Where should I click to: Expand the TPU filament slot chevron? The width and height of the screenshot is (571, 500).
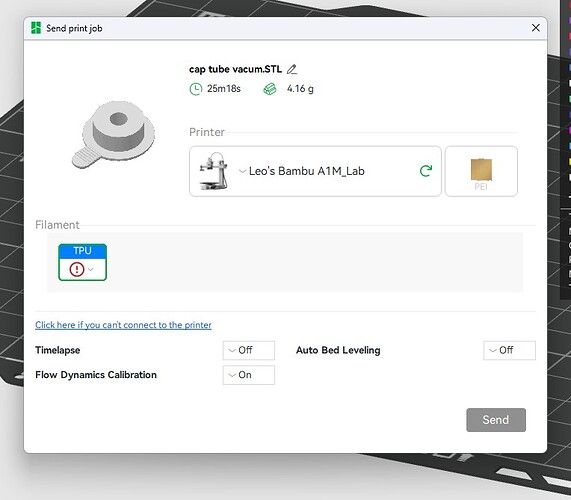91,269
